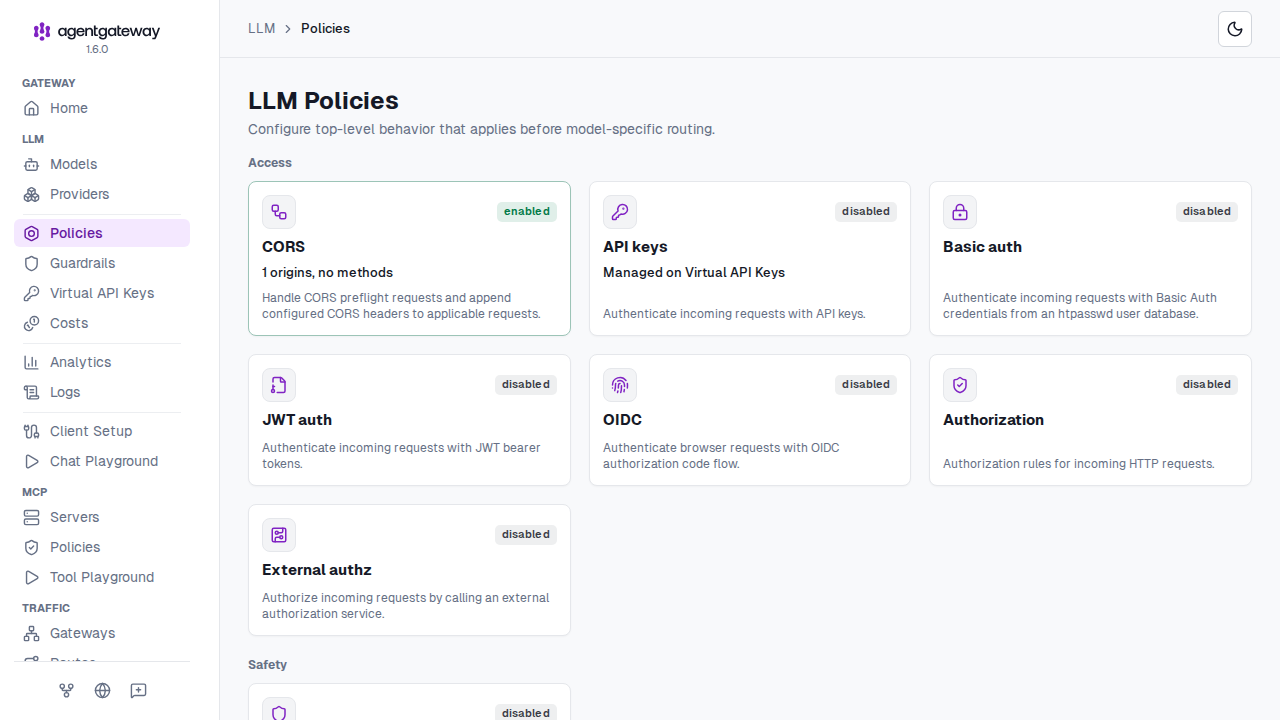Open Analytics page

102,362
